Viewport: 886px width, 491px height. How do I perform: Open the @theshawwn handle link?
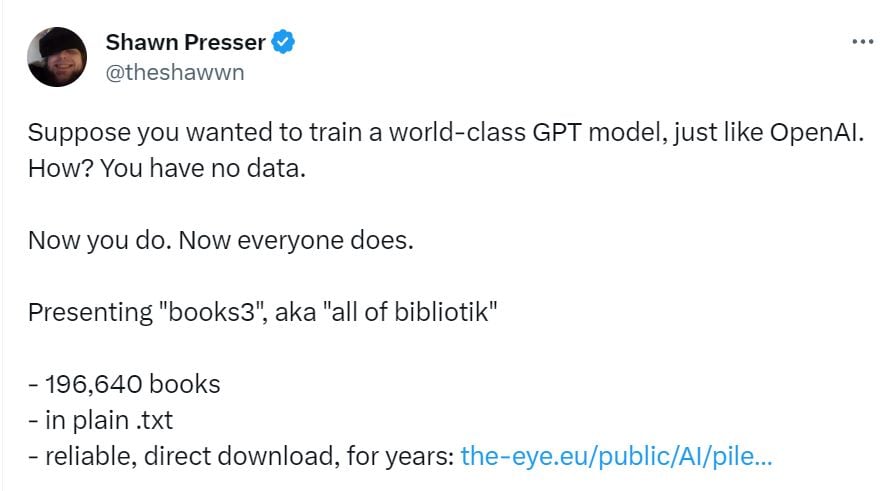tap(175, 72)
